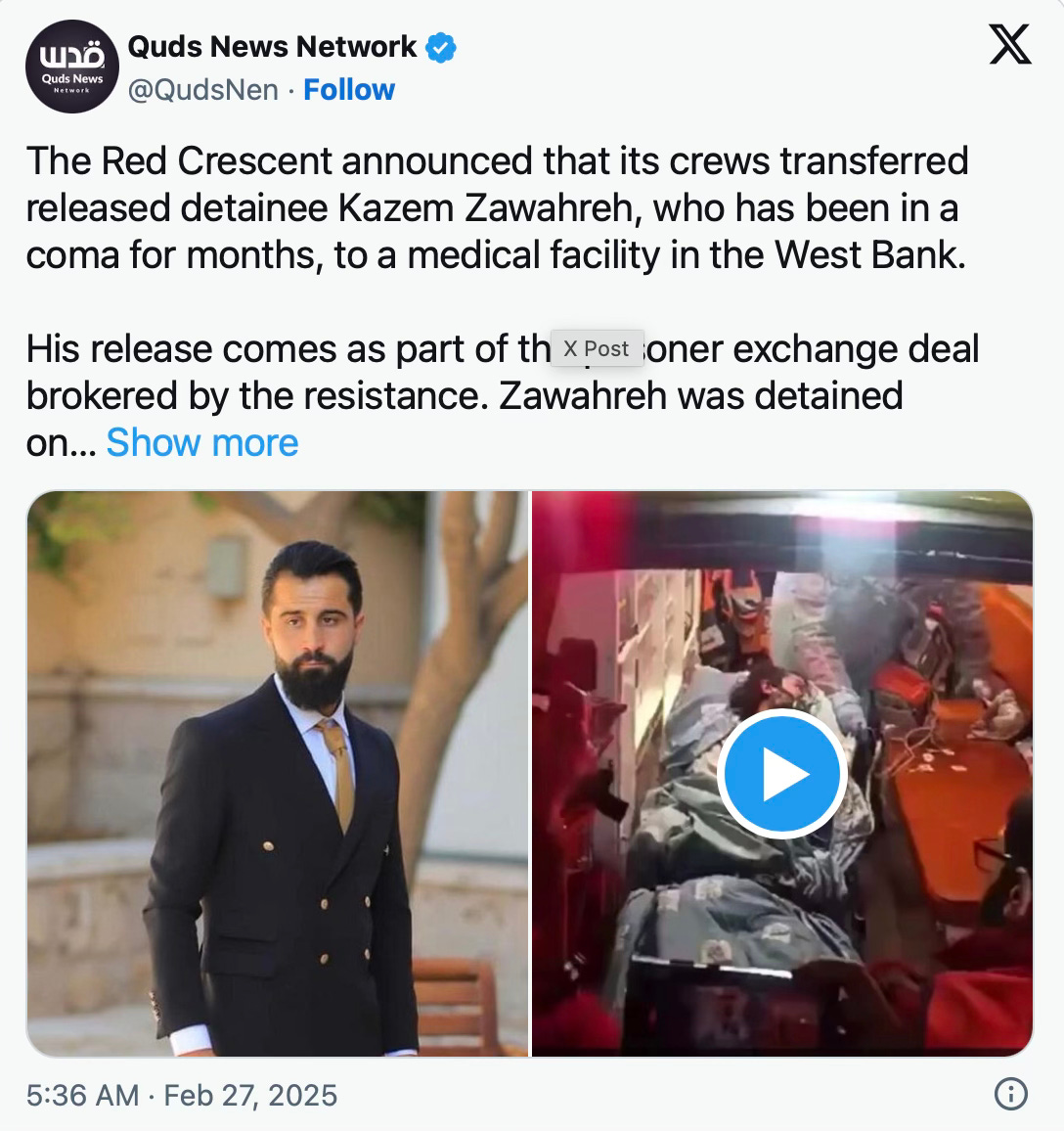Open the Quds News Network profile name
Screen dimensions: 1064x1131
click(x=272, y=47)
